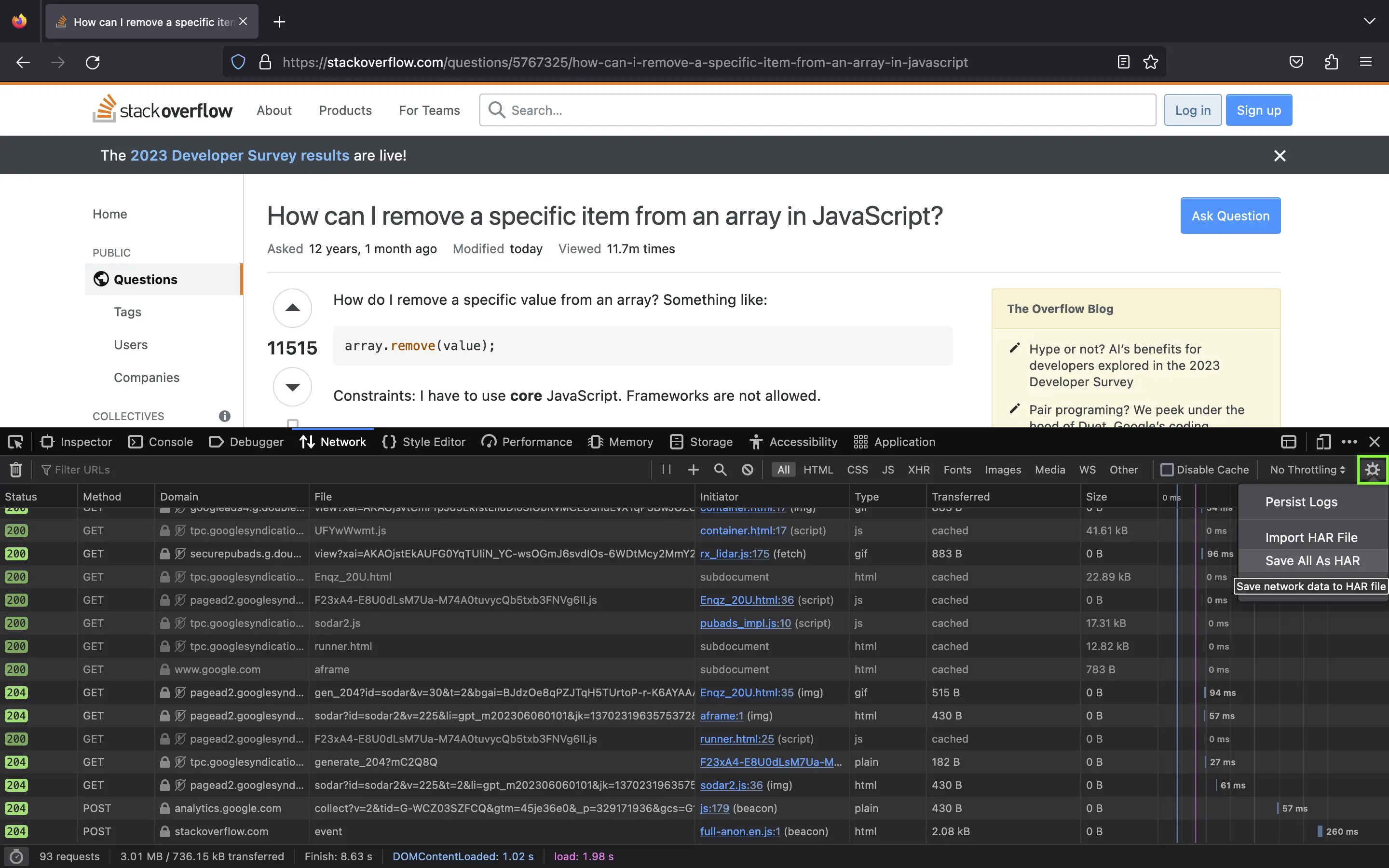Filter requests by All type

click(x=783, y=470)
